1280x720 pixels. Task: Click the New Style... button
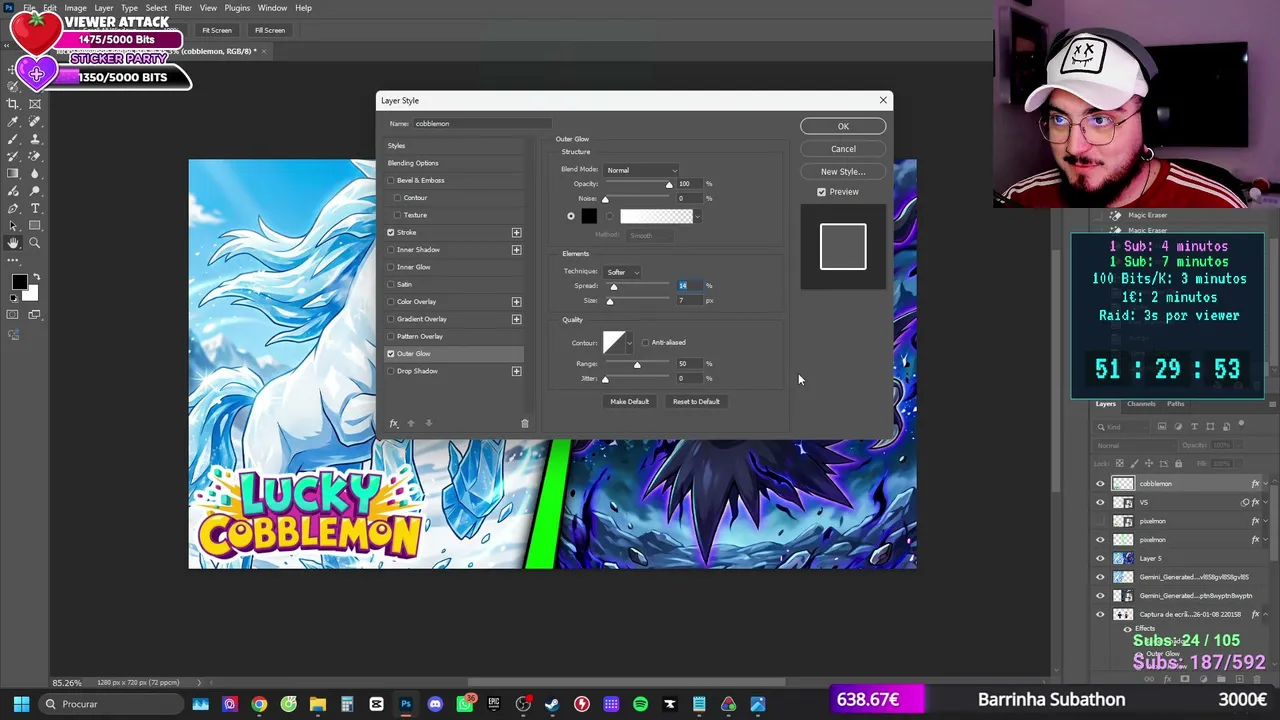click(843, 172)
